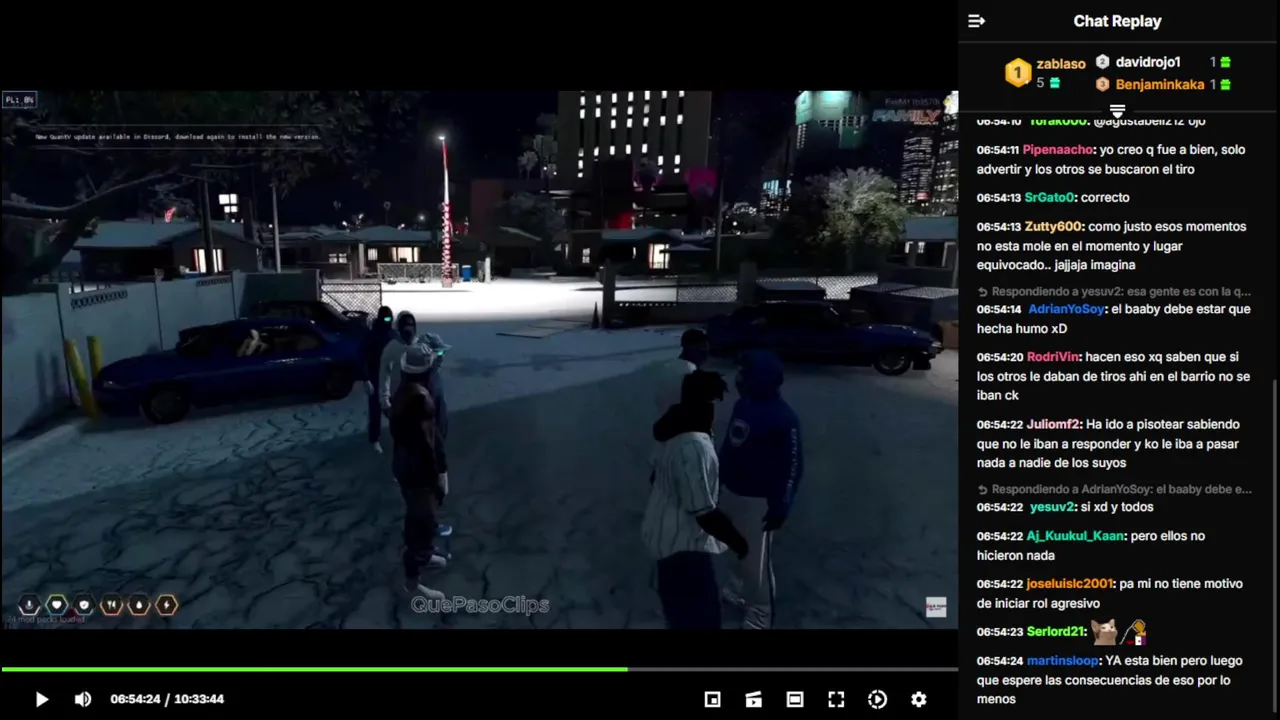
Task: Create a clip with the clapperboard icon
Action: 754,699
